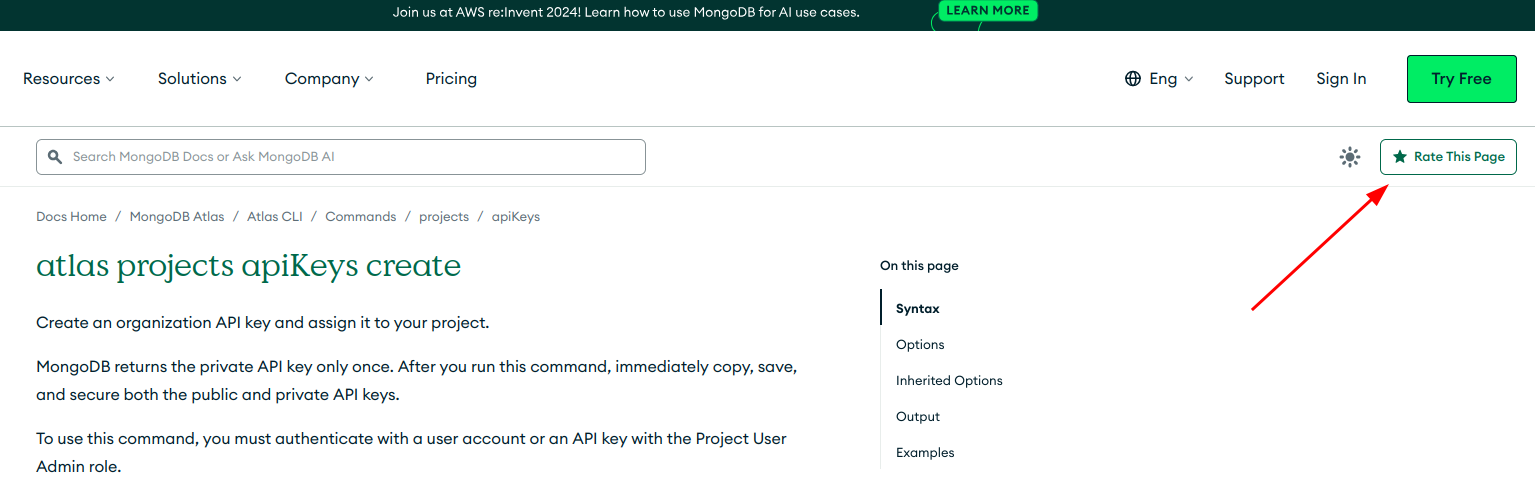The height and width of the screenshot is (500, 1535).
Task: Click the Rate This Page button
Action: (1448, 157)
